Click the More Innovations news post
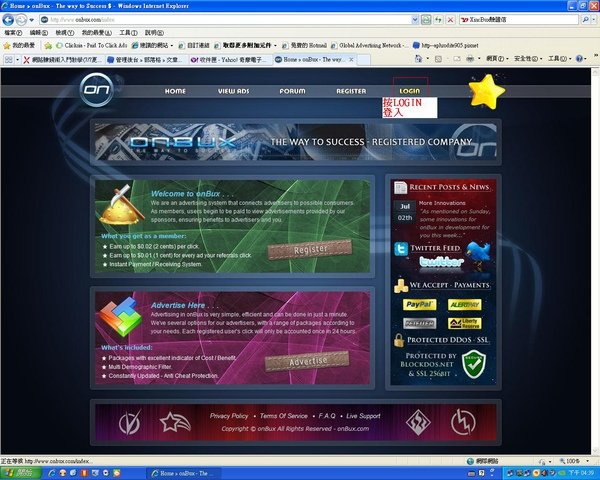Viewport: 600px width, 480px height. [x=442, y=203]
